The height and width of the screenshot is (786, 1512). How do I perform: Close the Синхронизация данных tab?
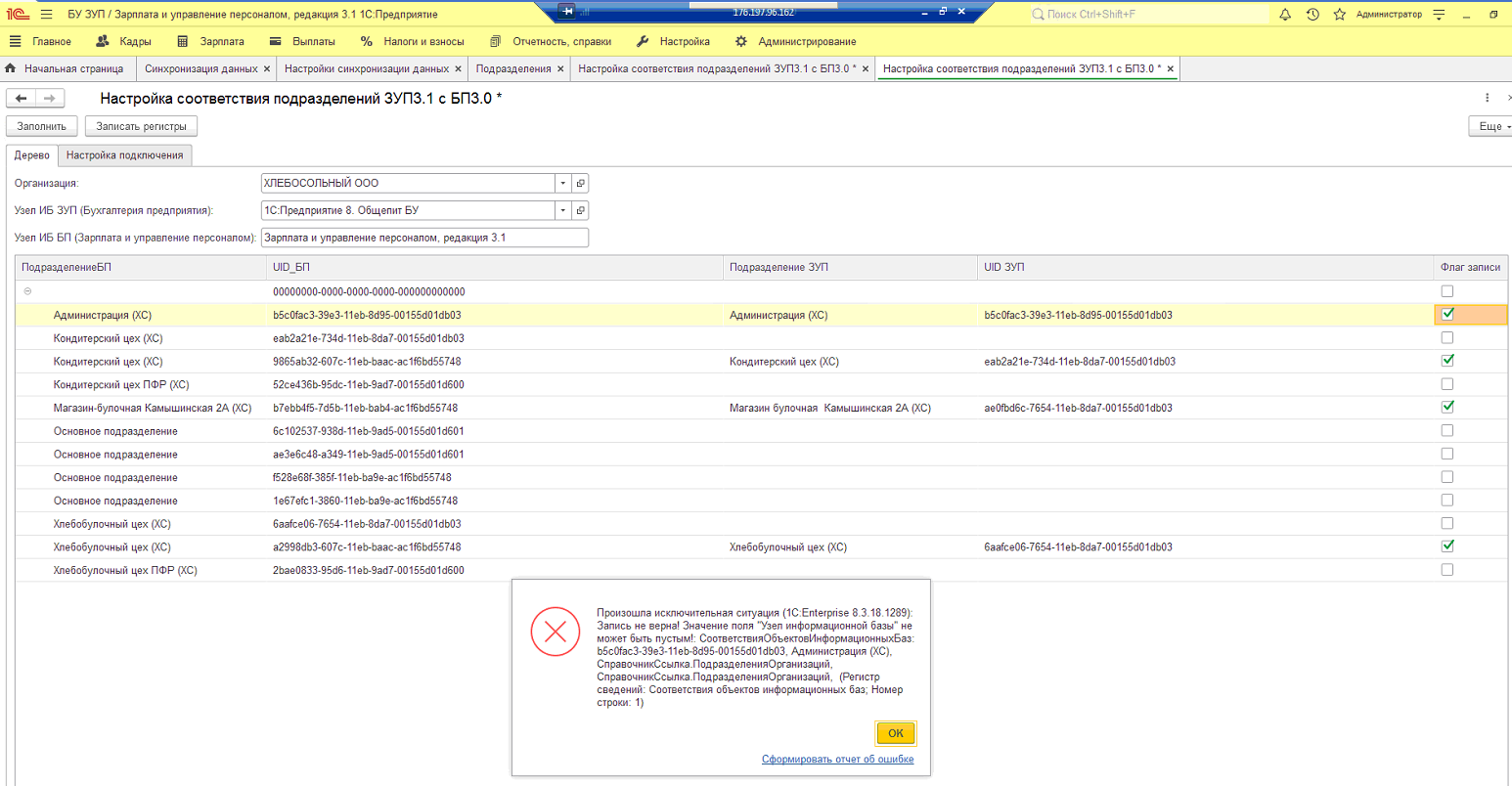(x=267, y=69)
